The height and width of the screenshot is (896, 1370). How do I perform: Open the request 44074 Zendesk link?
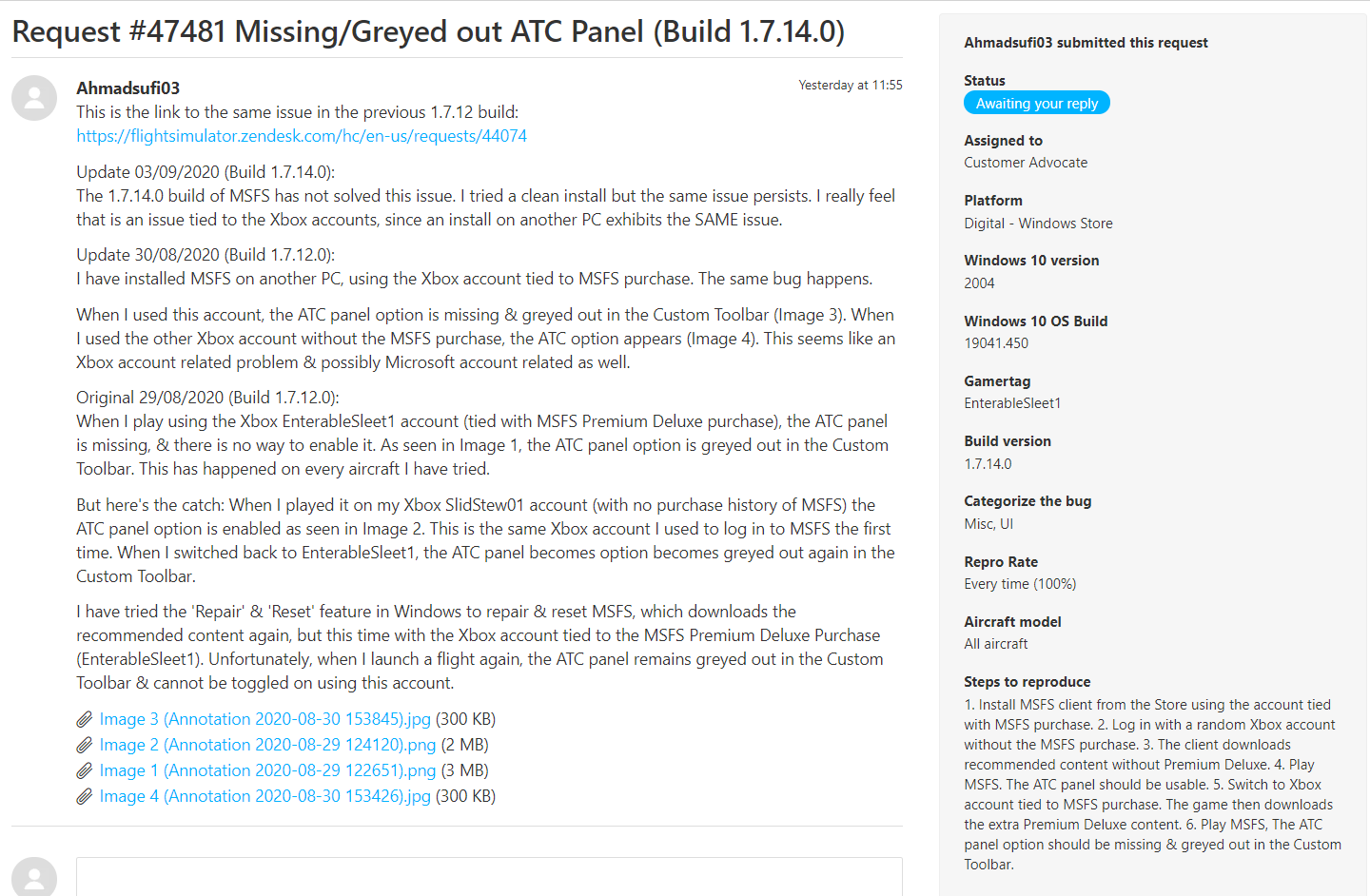pyautogui.click(x=302, y=136)
